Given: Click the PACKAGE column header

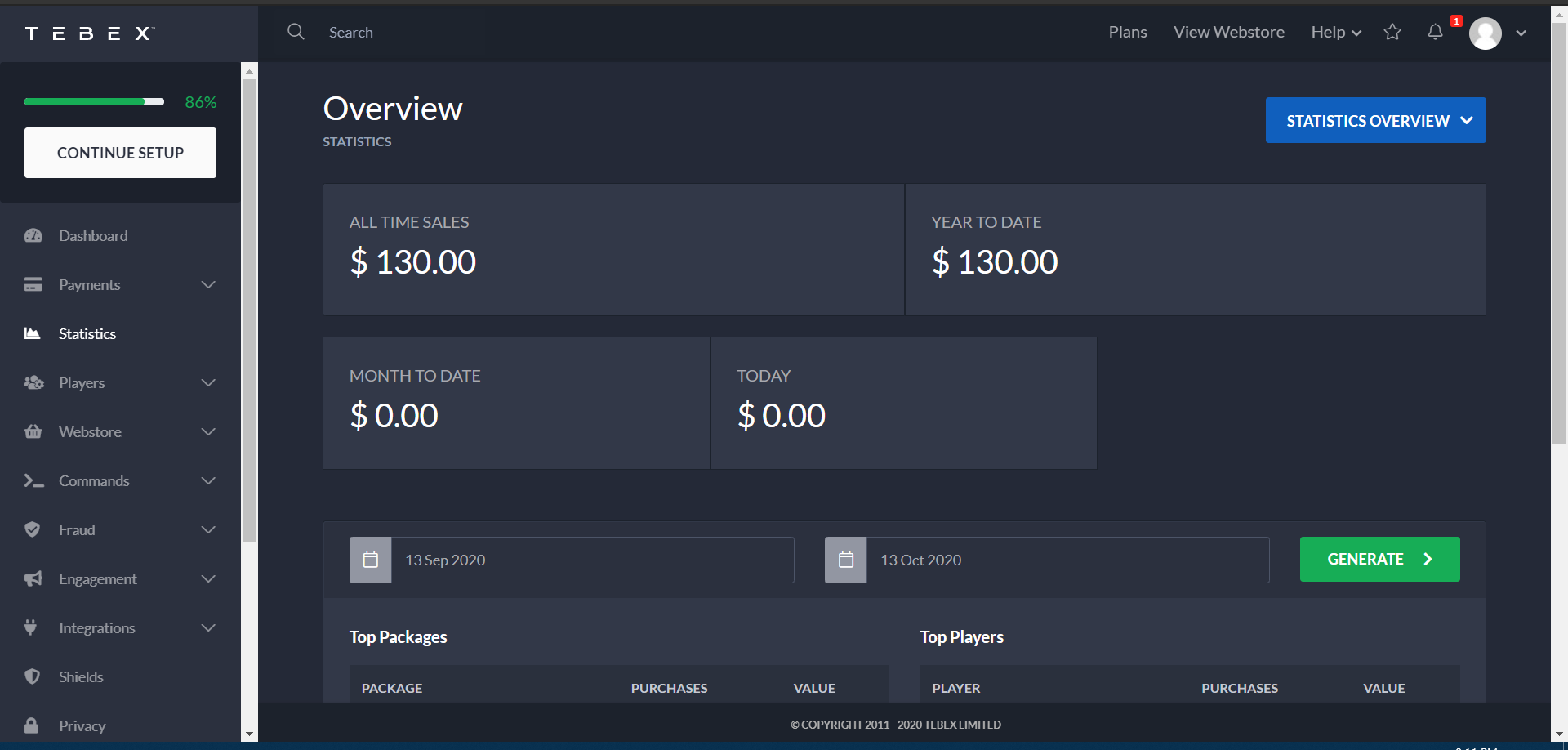Looking at the screenshot, I should pos(392,688).
